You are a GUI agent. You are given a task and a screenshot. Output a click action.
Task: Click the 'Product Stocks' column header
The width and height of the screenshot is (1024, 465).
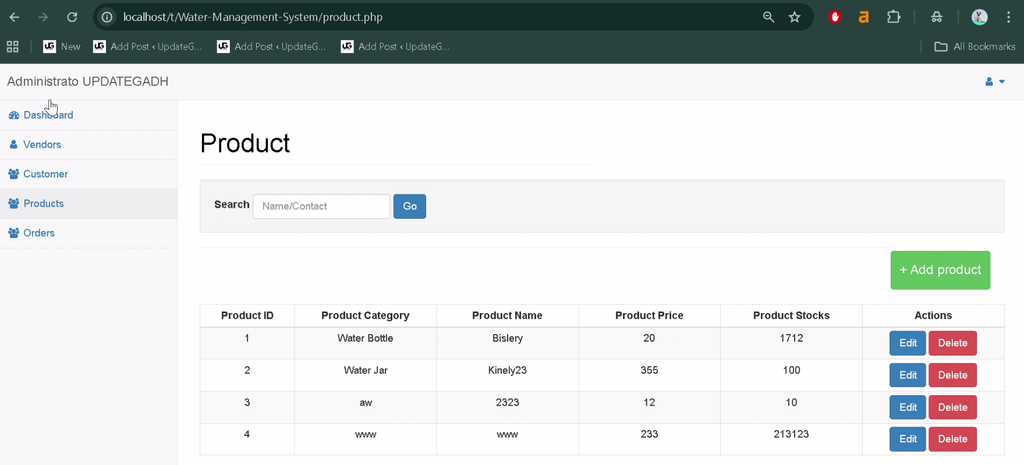coord(792,315)
